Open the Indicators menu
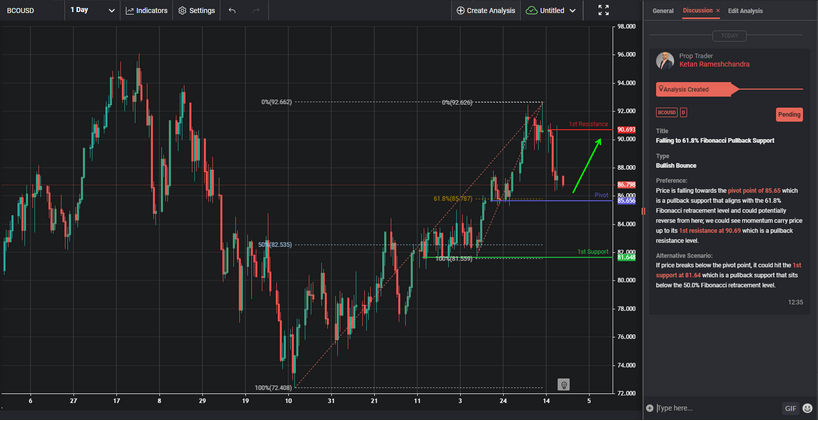The width and height of the screenshot is (818, 421). (x=147, y=10)
